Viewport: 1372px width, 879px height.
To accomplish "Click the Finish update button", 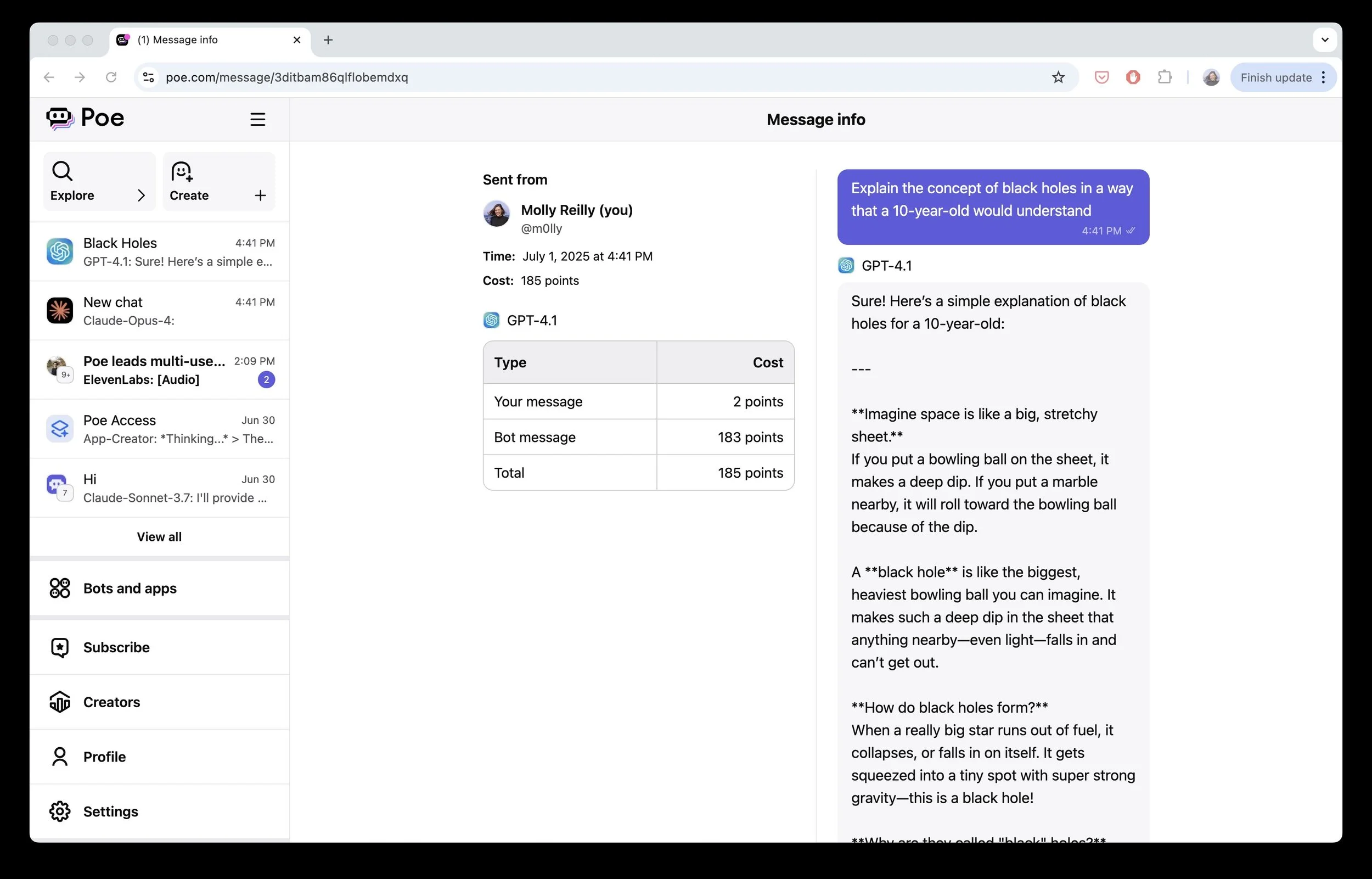I will pyautogui.click(x=1275, y=77).
